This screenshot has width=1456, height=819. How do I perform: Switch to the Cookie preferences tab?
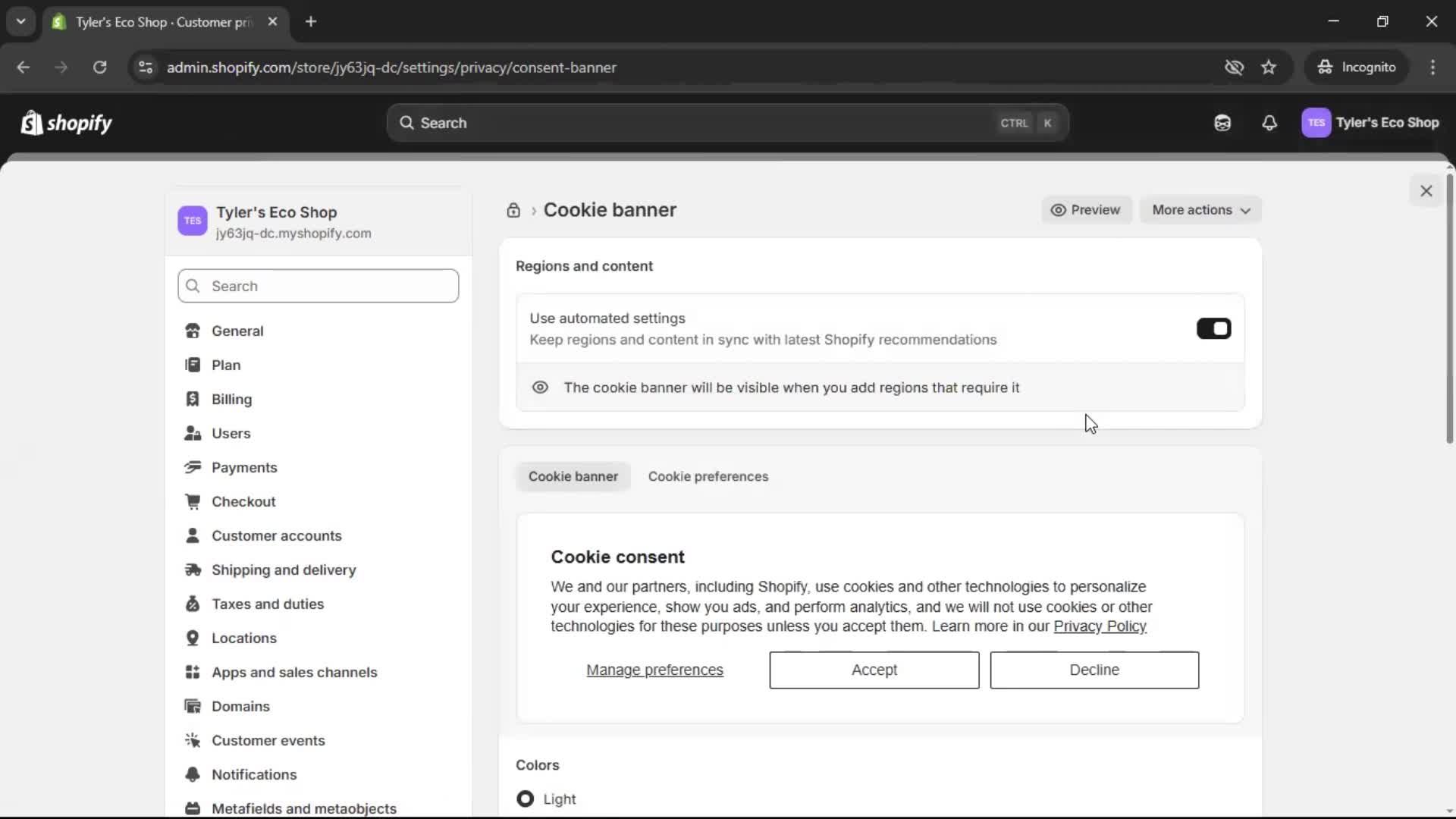[708, 476]
